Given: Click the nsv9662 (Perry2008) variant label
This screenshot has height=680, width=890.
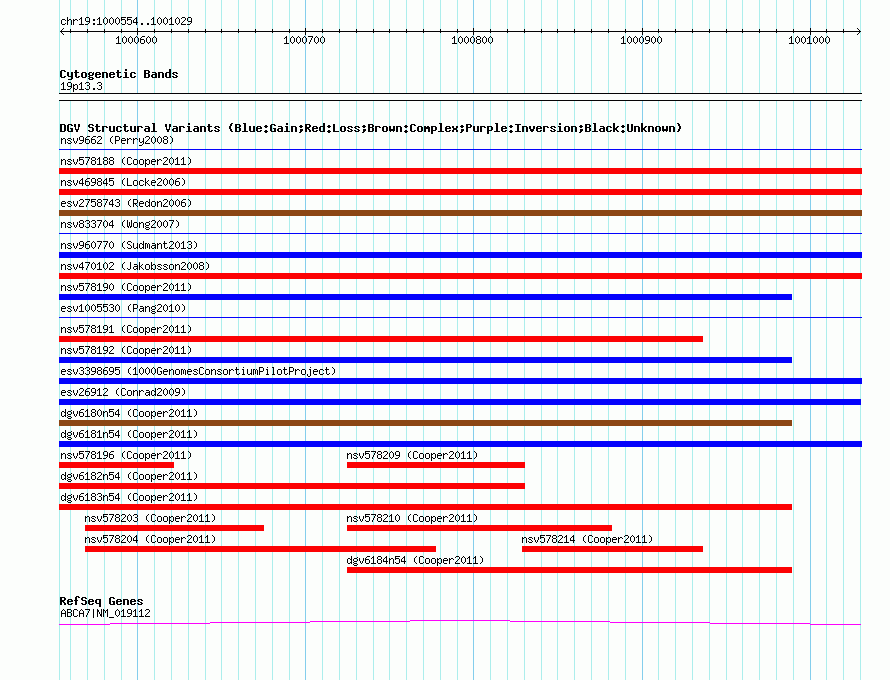Looking at the screenshot, I should tap(117, 140).
